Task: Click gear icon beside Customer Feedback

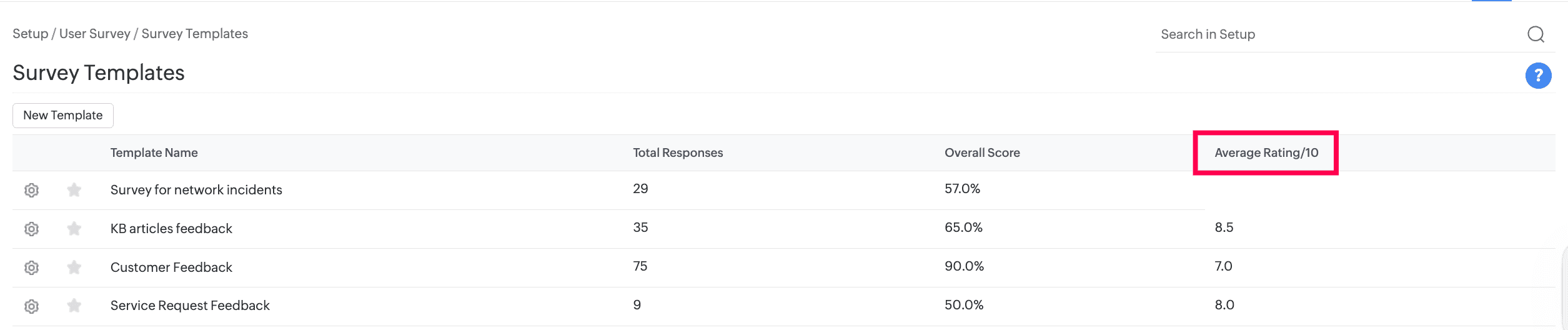Action: click(31, 267)
